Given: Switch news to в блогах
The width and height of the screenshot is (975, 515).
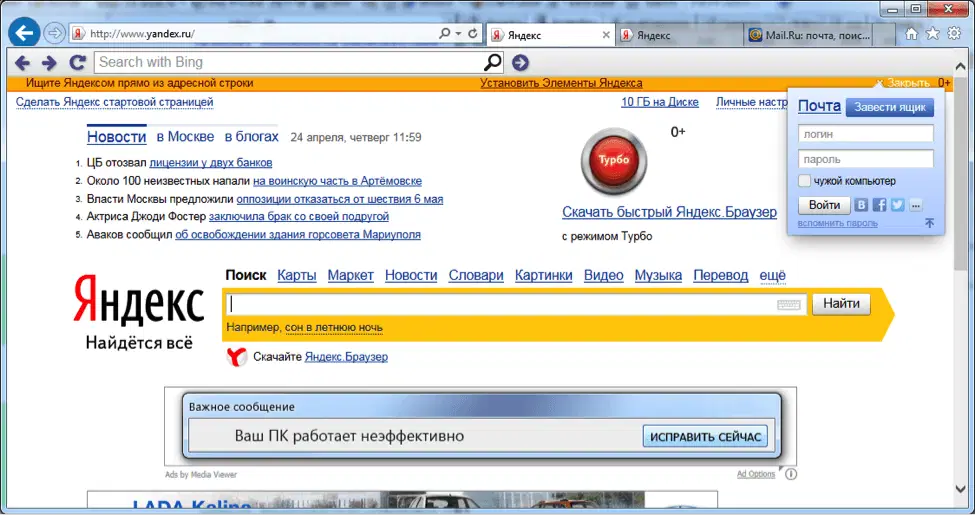Looking at the screenshot, I should 251,136.
